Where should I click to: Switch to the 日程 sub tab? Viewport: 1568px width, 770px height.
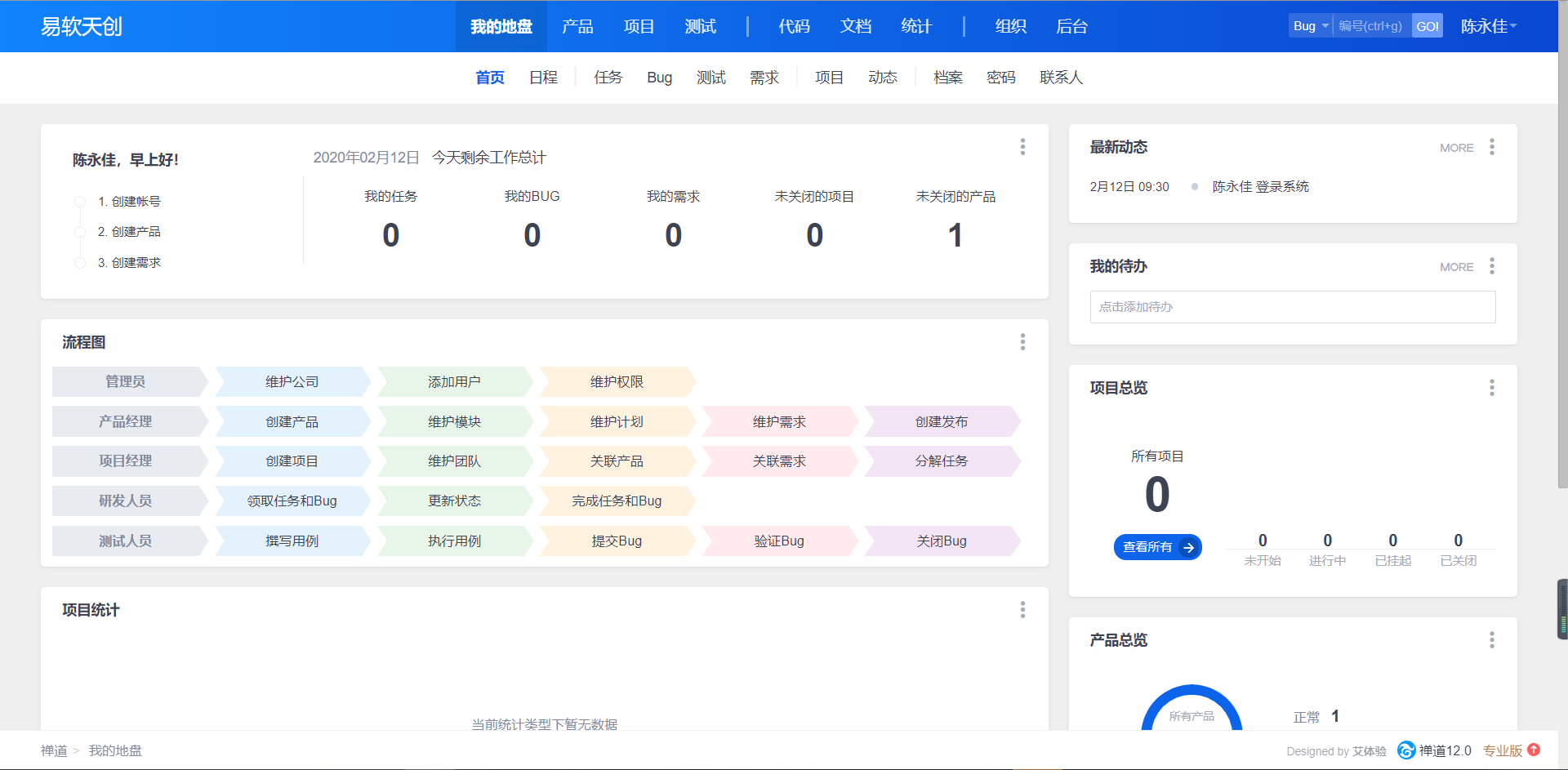click(543, 78)
